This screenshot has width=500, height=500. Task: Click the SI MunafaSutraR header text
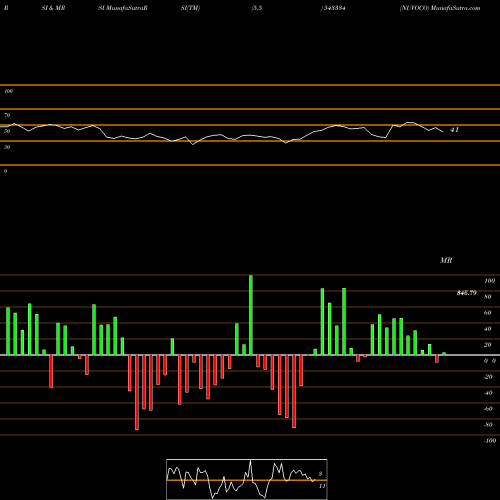(123, 8)
